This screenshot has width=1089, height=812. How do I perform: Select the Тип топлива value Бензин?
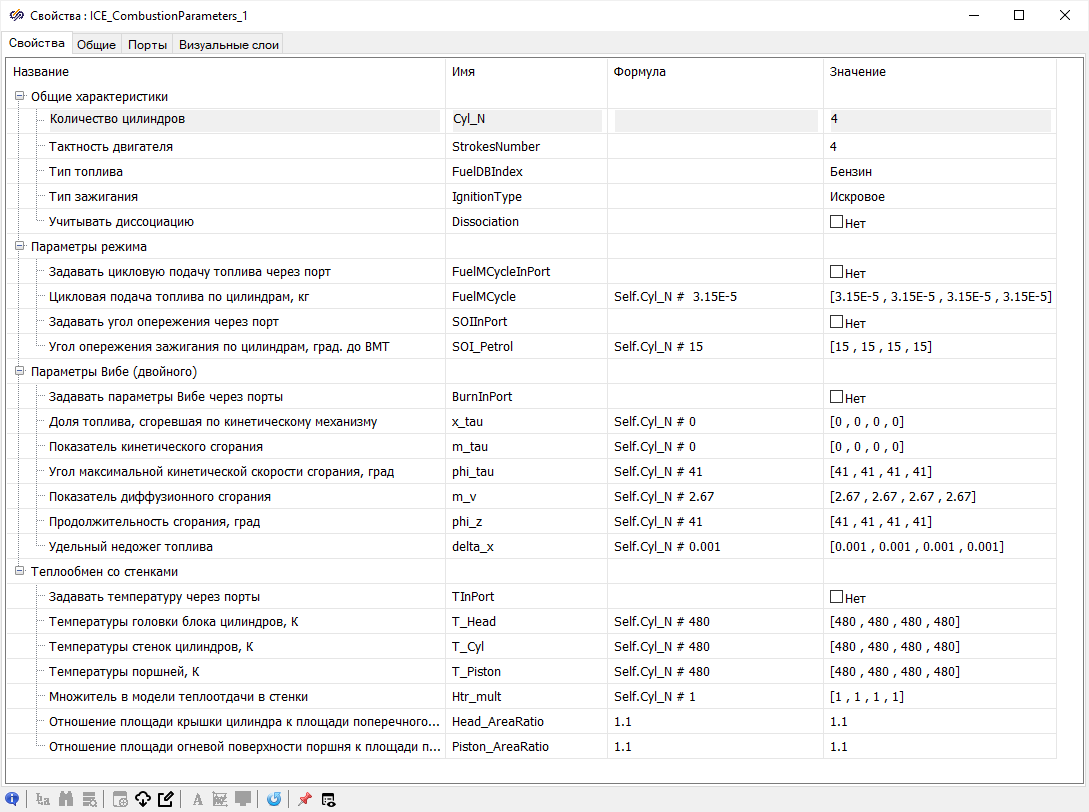click(x=851, y=172)
